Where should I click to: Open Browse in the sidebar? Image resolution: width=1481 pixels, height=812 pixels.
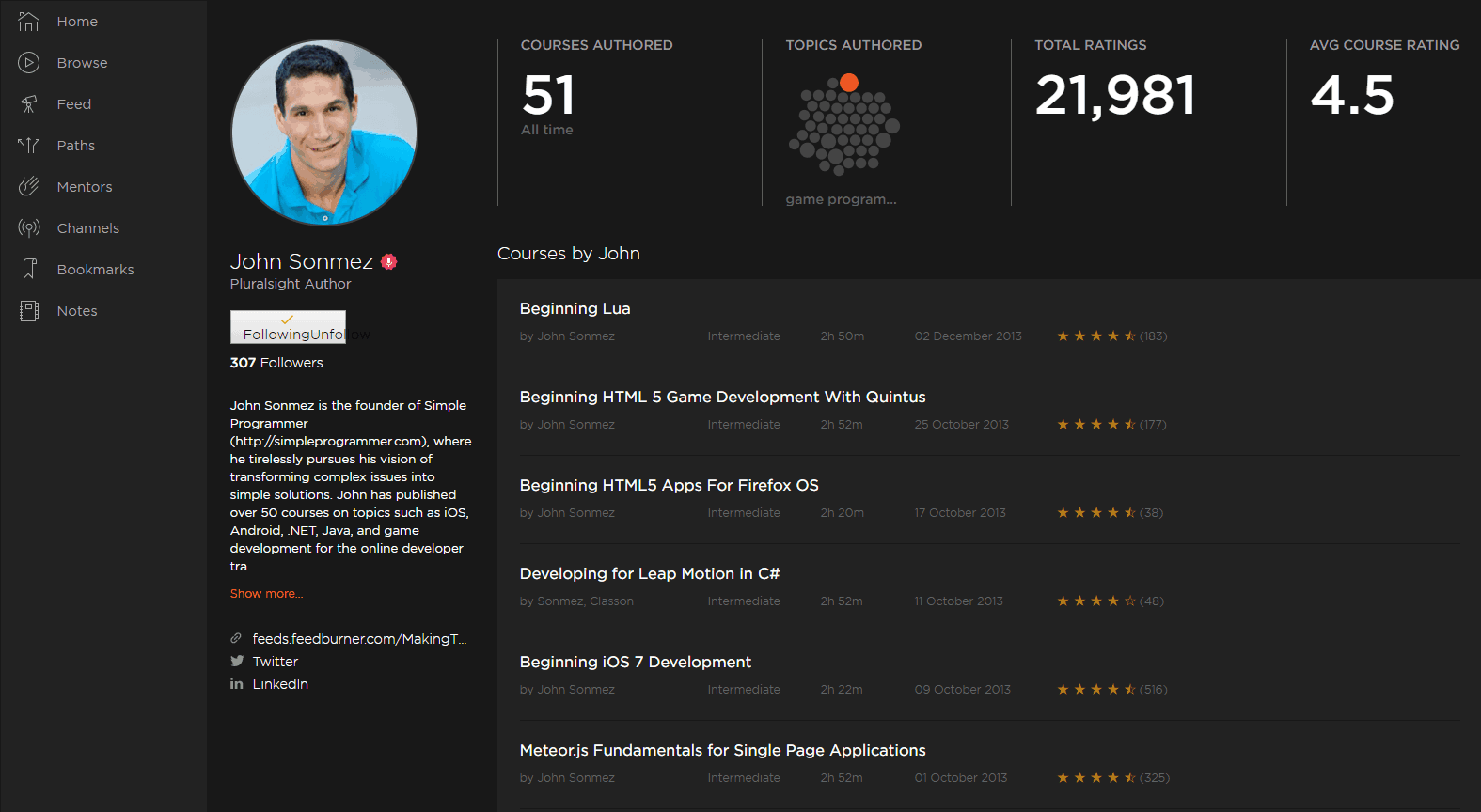click(82, 63)
